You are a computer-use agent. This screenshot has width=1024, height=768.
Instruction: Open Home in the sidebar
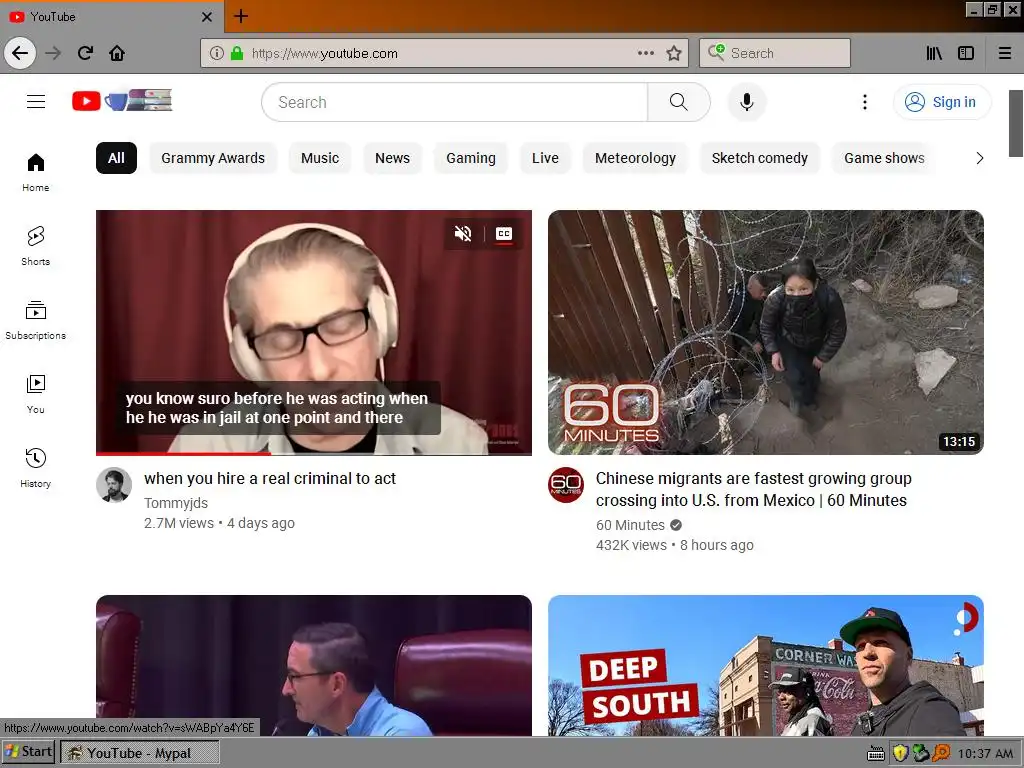click(x=36, y=172)
